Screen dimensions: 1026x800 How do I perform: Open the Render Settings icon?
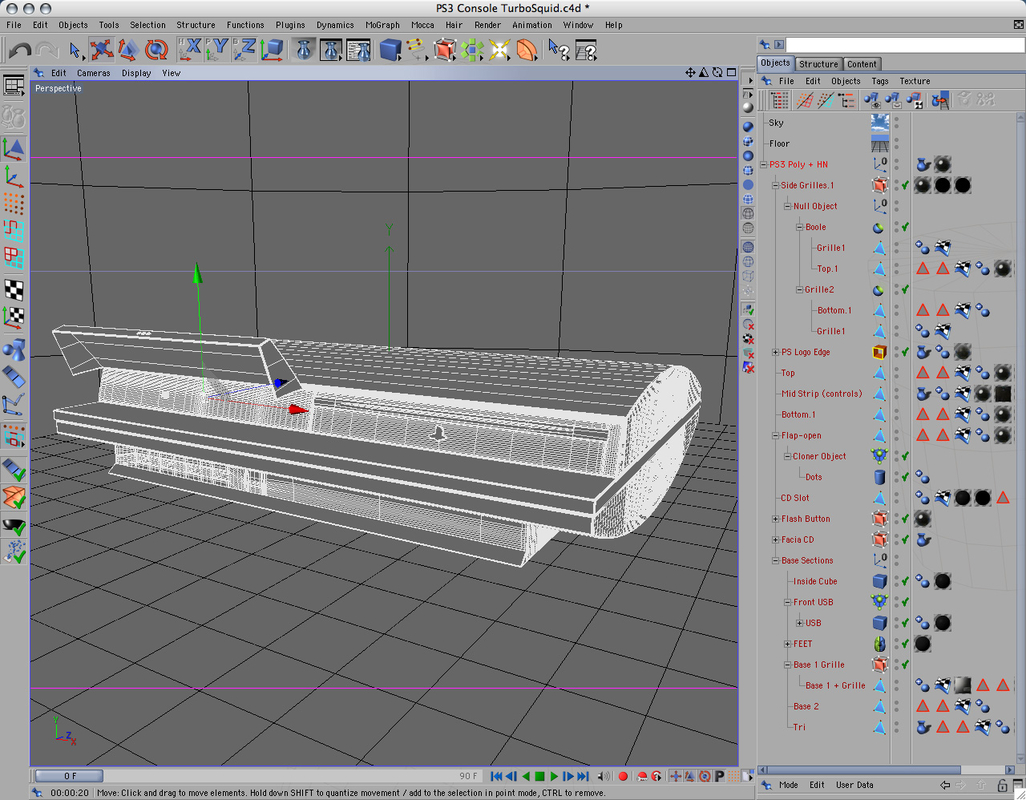click(x=359, y=49)
